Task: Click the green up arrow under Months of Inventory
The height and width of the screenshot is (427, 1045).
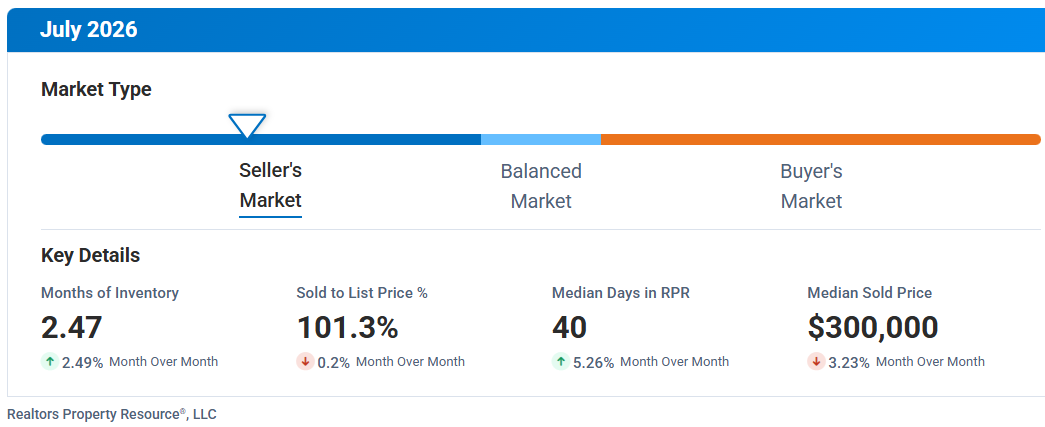Action: click(x=50, y=362)
